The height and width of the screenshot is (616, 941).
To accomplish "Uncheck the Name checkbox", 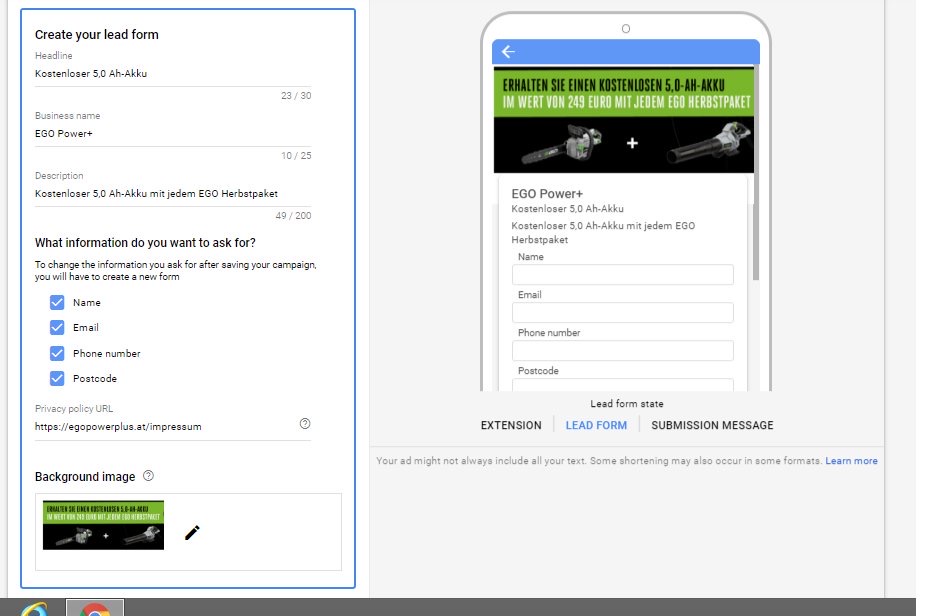I will (x=57, y=302).
